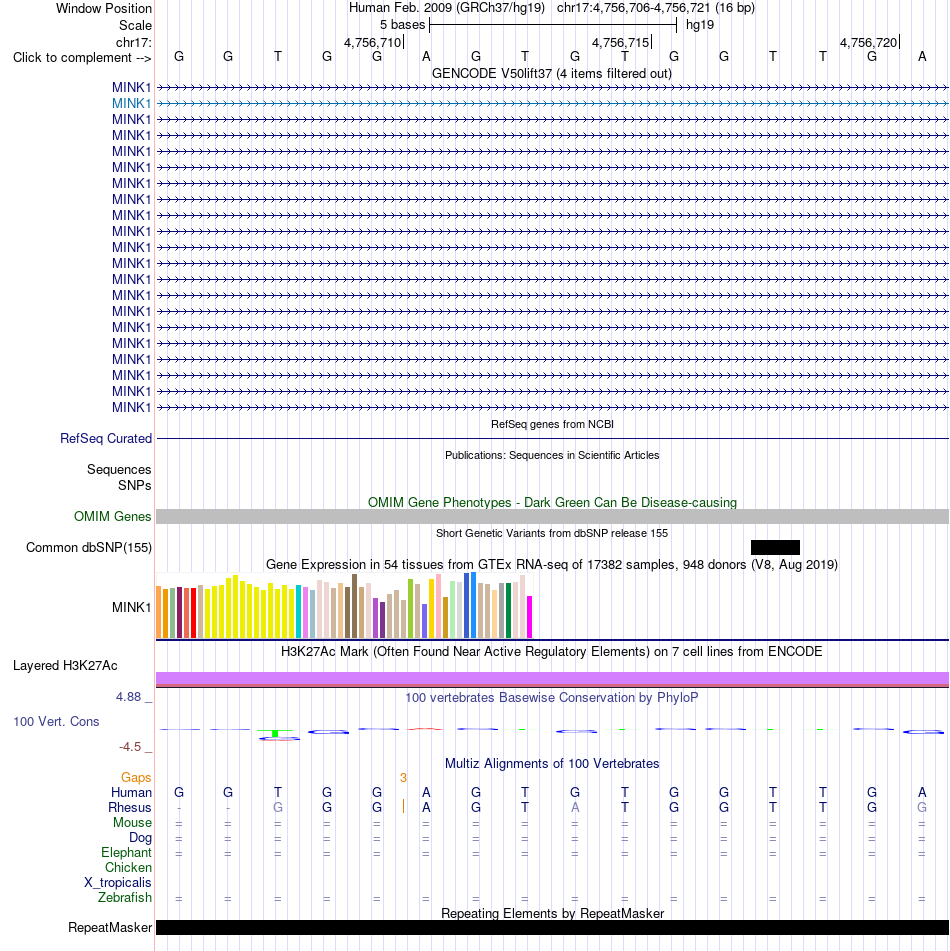
Task: Click the Common dbSNP(155) label
Action: (89, 547)
